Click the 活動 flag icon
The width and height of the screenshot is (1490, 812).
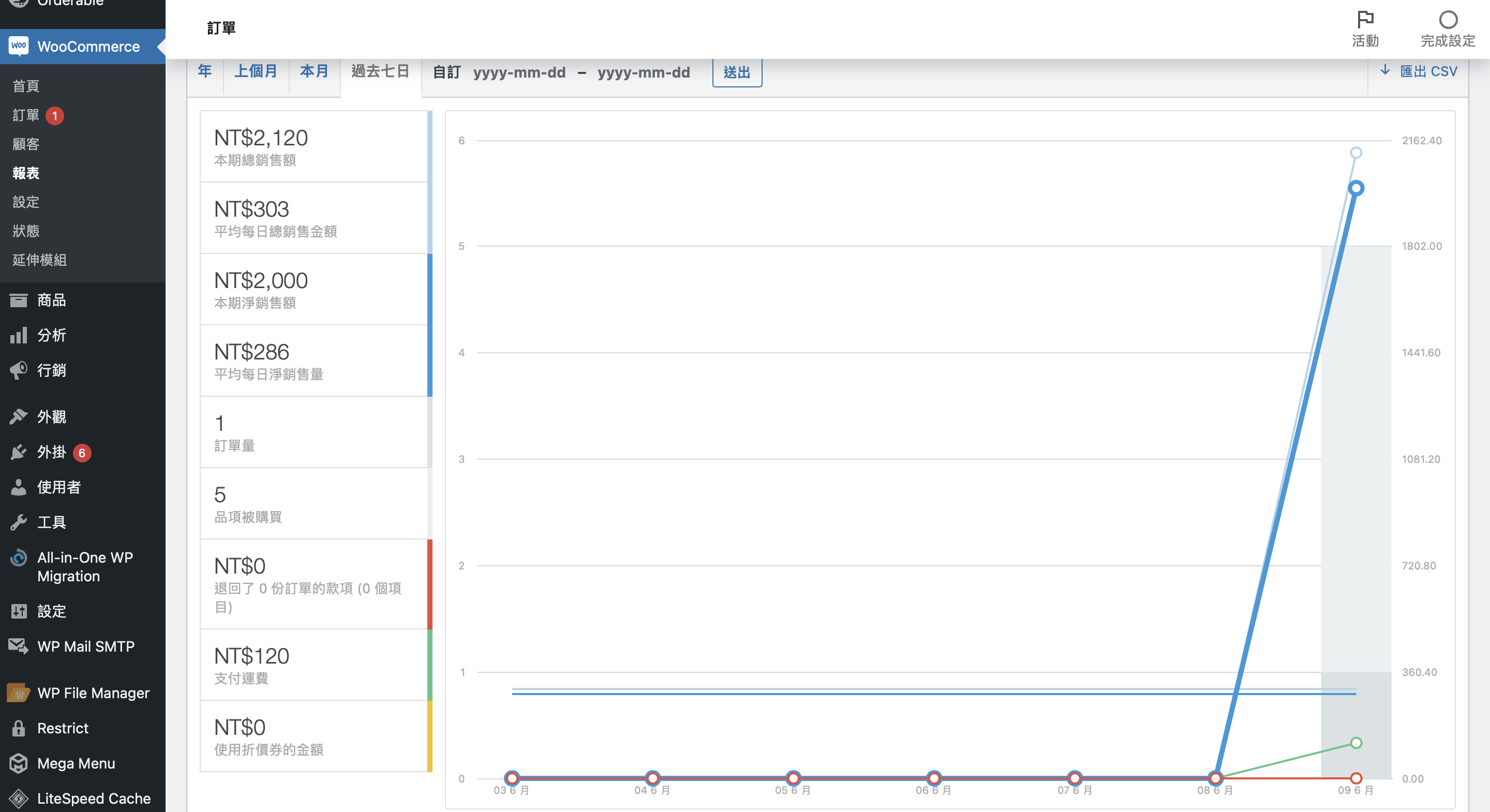click(x=1365, y=20)
